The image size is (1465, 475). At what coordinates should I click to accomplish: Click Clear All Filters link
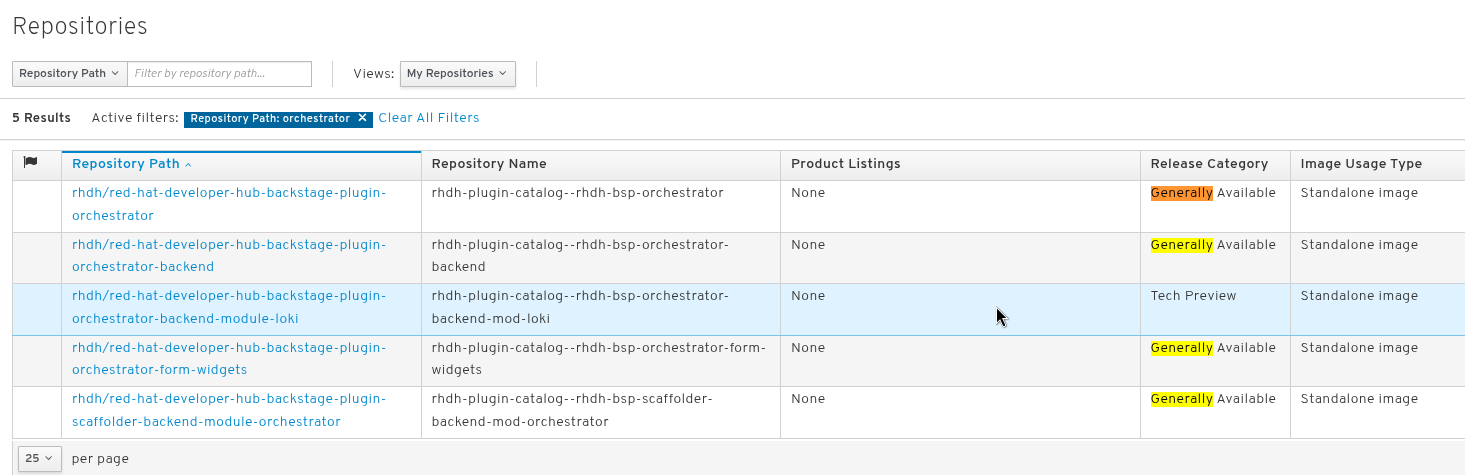(x=428, y=118)
